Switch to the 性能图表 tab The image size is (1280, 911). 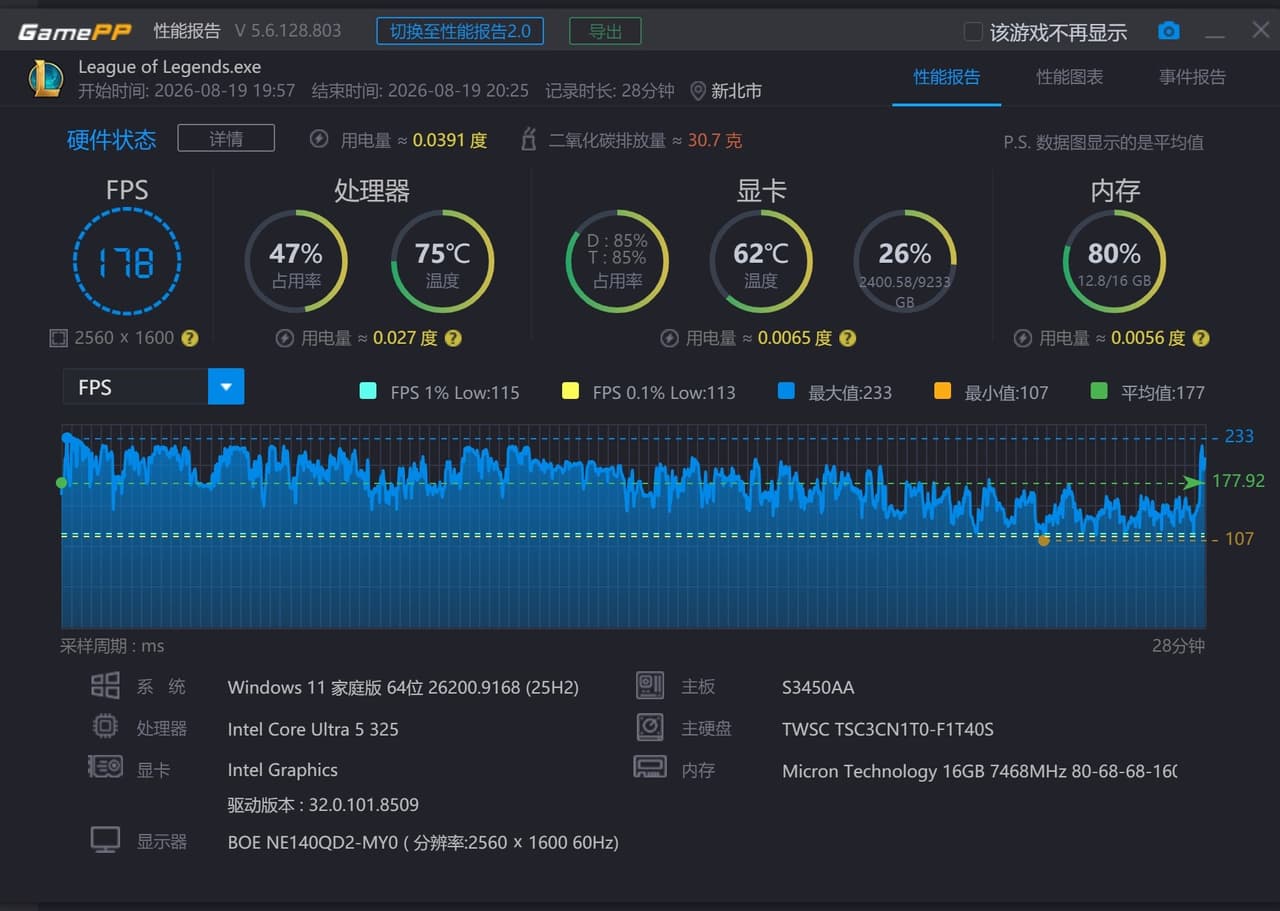(1069, 77)
